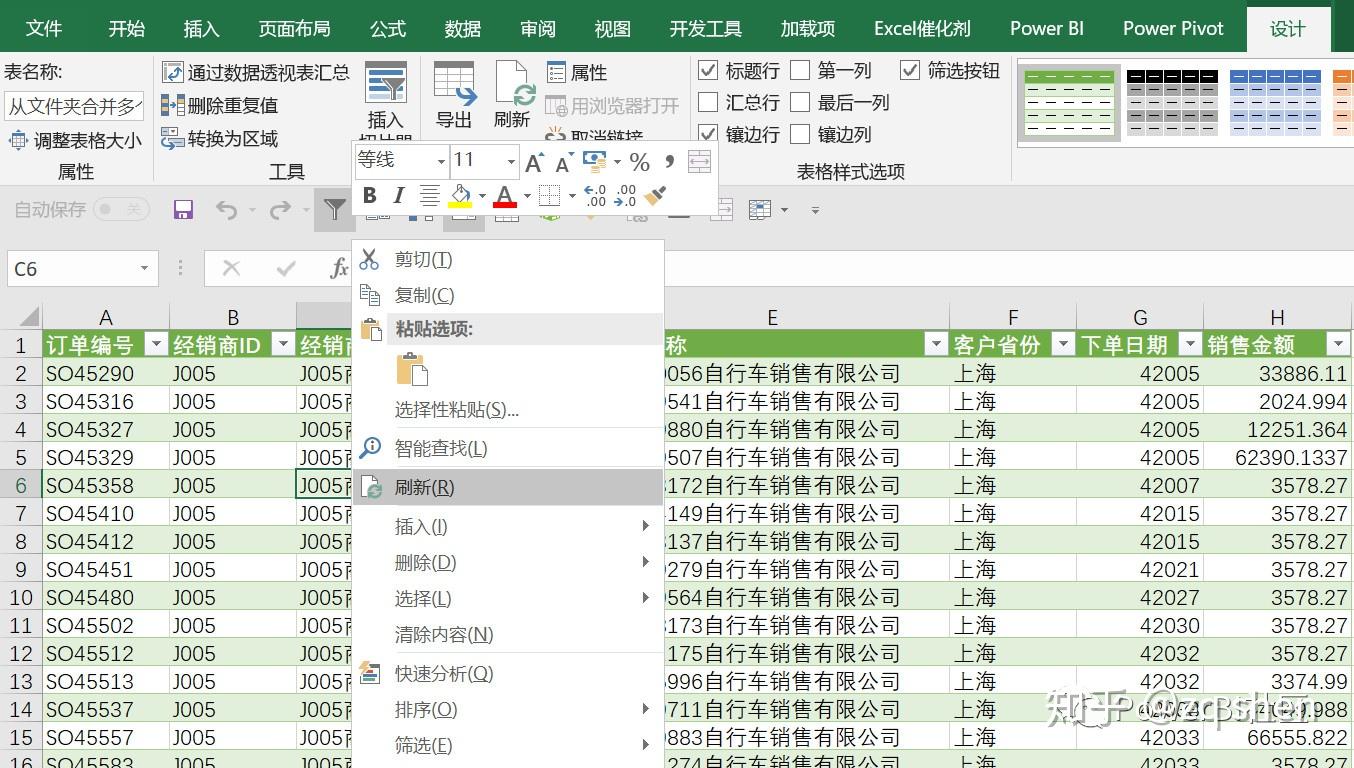
Task: Click the increase decimal icon
Action: click(595, 196)
